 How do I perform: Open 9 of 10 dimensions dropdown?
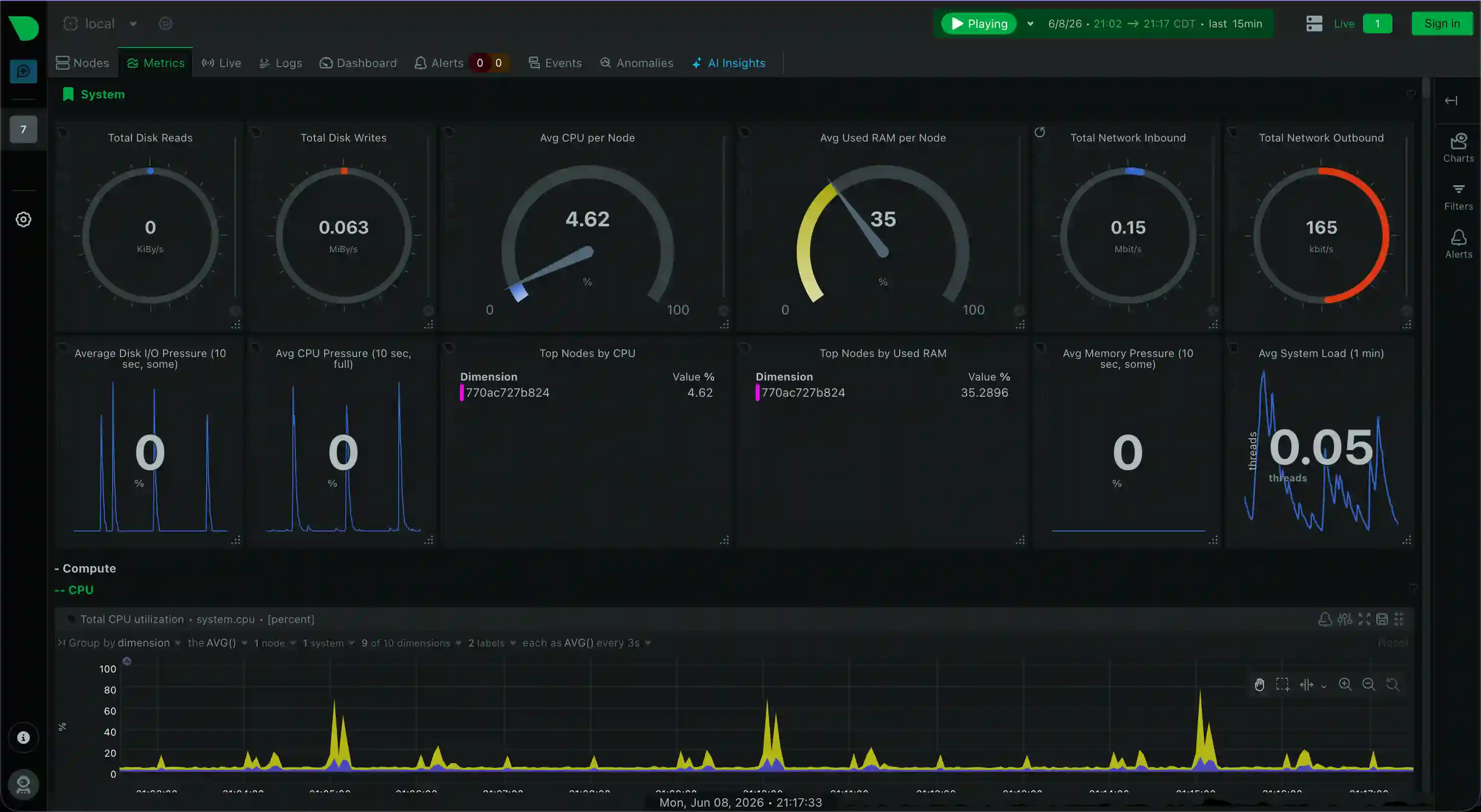click(411, 643)
